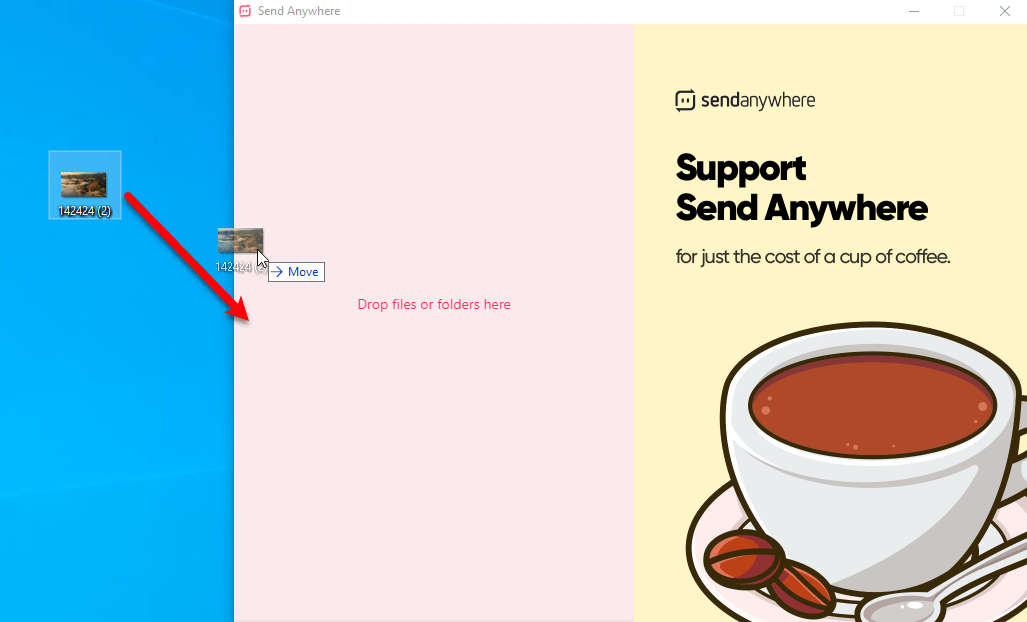Screen dimensions: 1027x622
Task: Minimize the Send Anywhere window
Action: point(914,11)
